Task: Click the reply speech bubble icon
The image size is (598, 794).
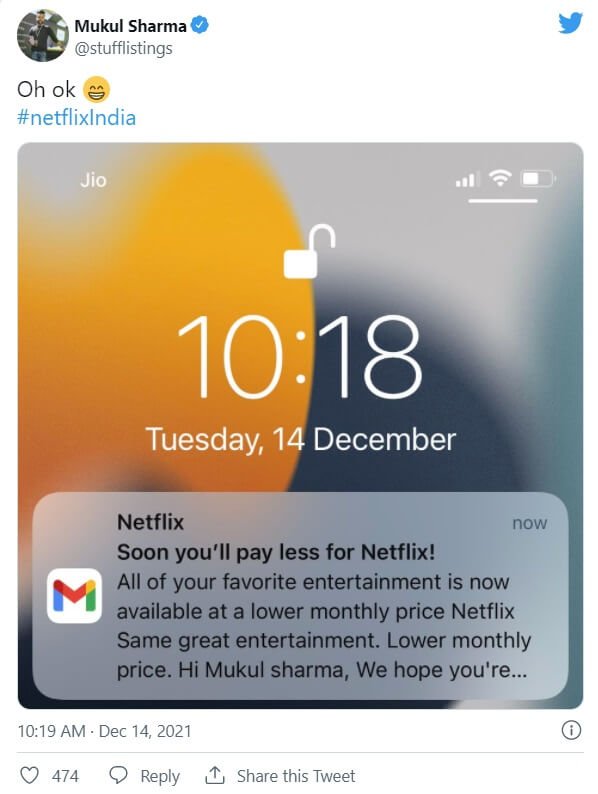Action: 118,775
